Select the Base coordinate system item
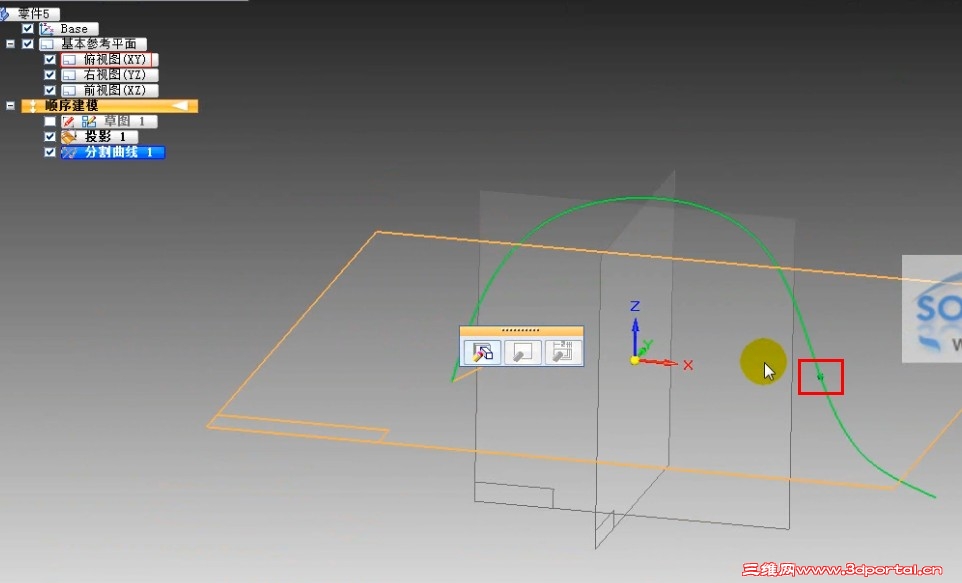The height and width of the screenshot is (583, 962). 68,29
